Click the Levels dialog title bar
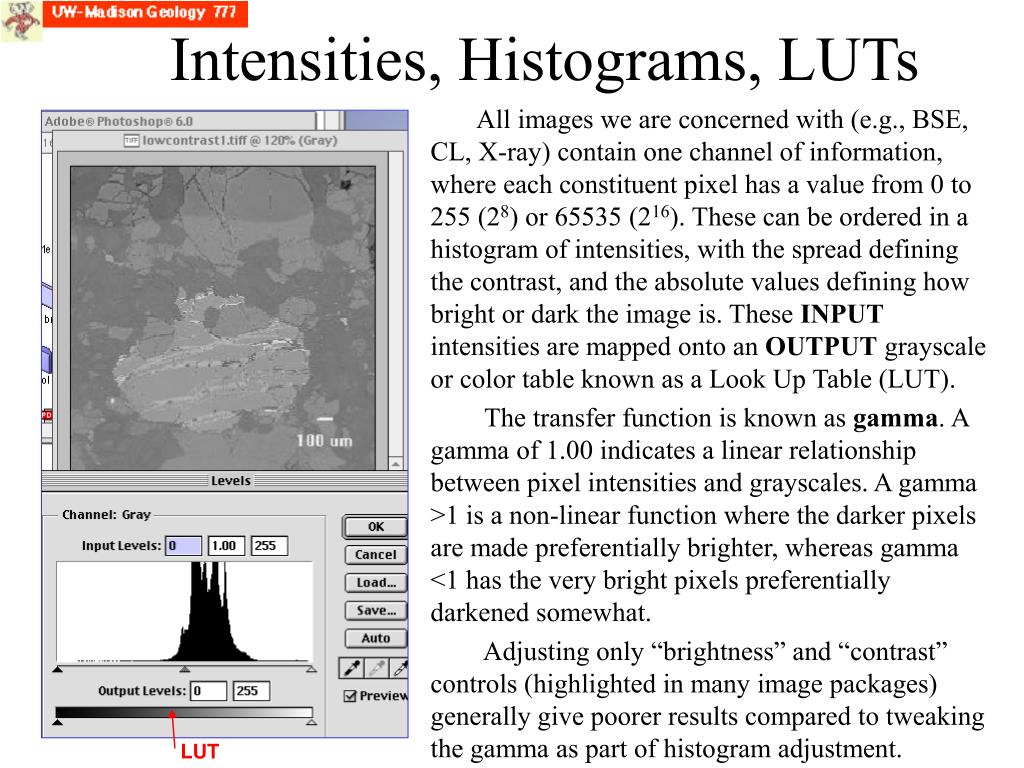The height and width of the screenshot is (768, 1024). (x=225, y=481)
